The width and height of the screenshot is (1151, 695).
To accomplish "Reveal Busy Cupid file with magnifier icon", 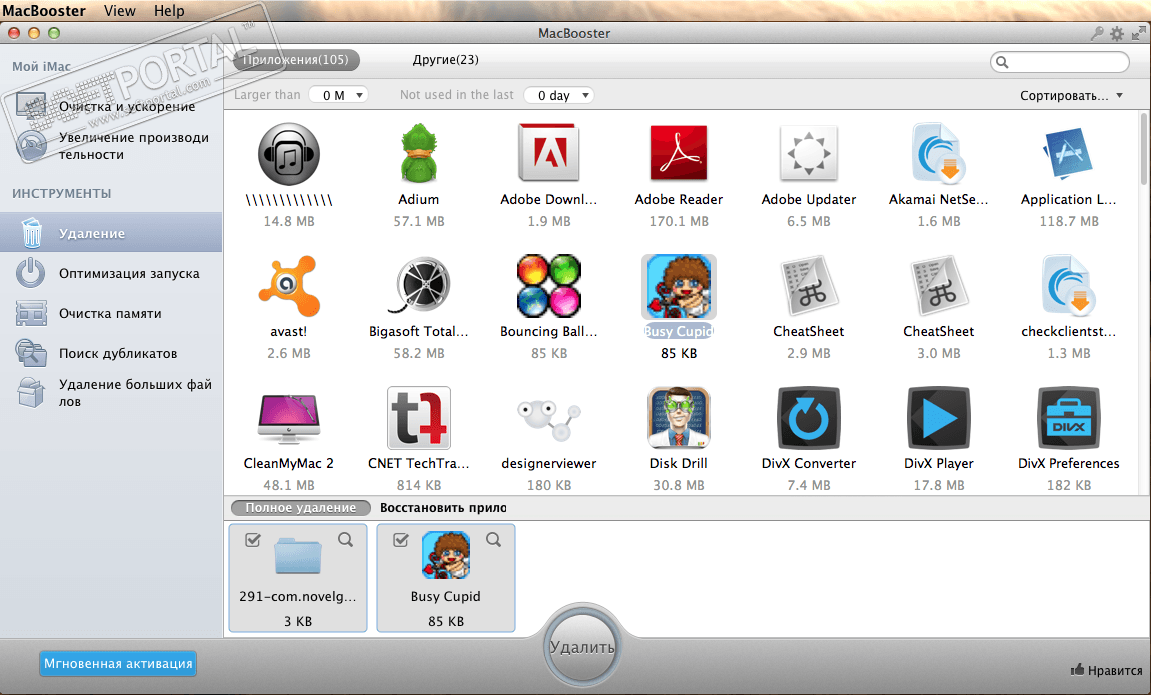I will tap(493, 540).
